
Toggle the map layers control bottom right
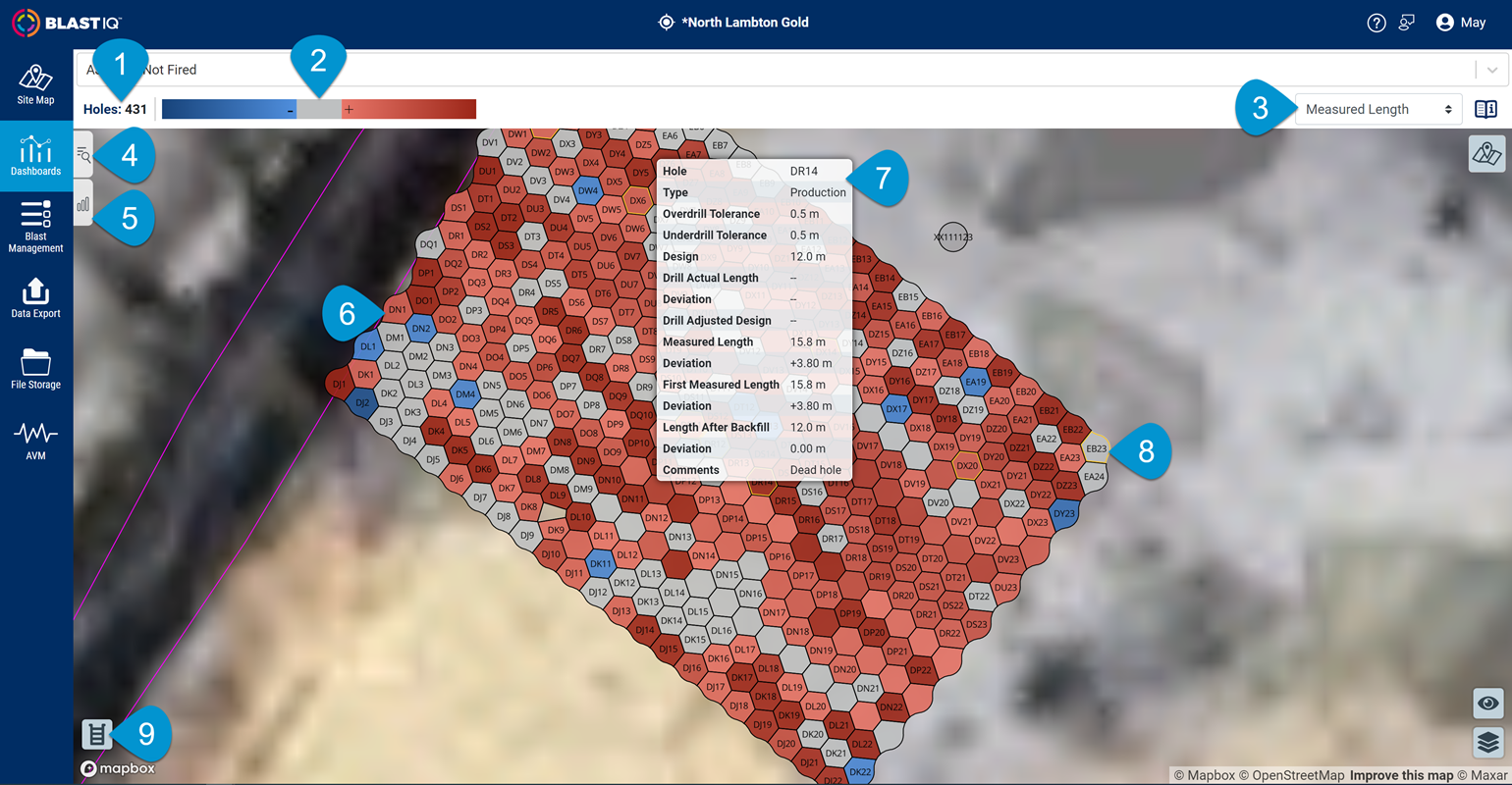[1488, 743]
